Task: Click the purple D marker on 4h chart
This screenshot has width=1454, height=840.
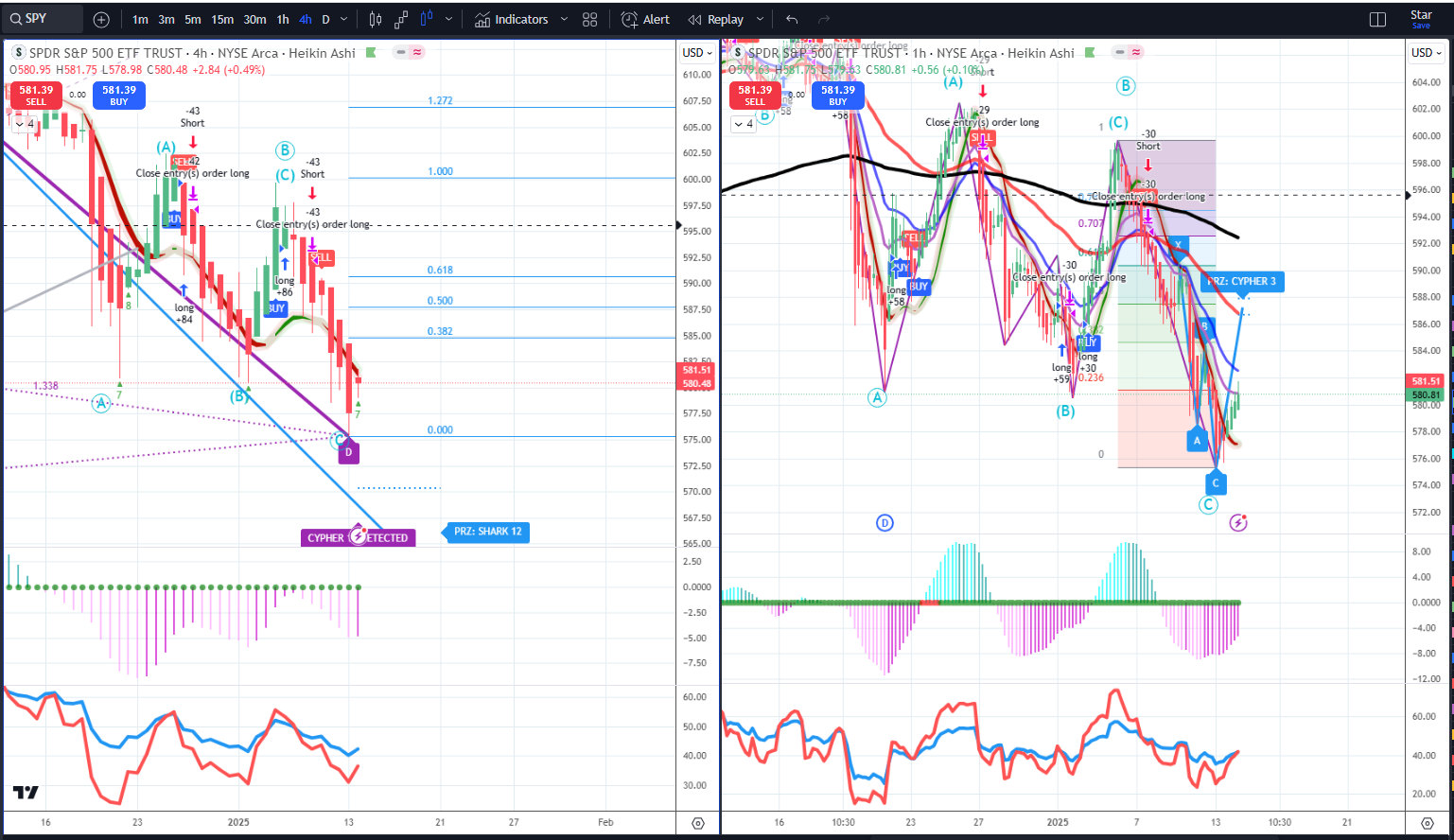Action: coord(348,452)
